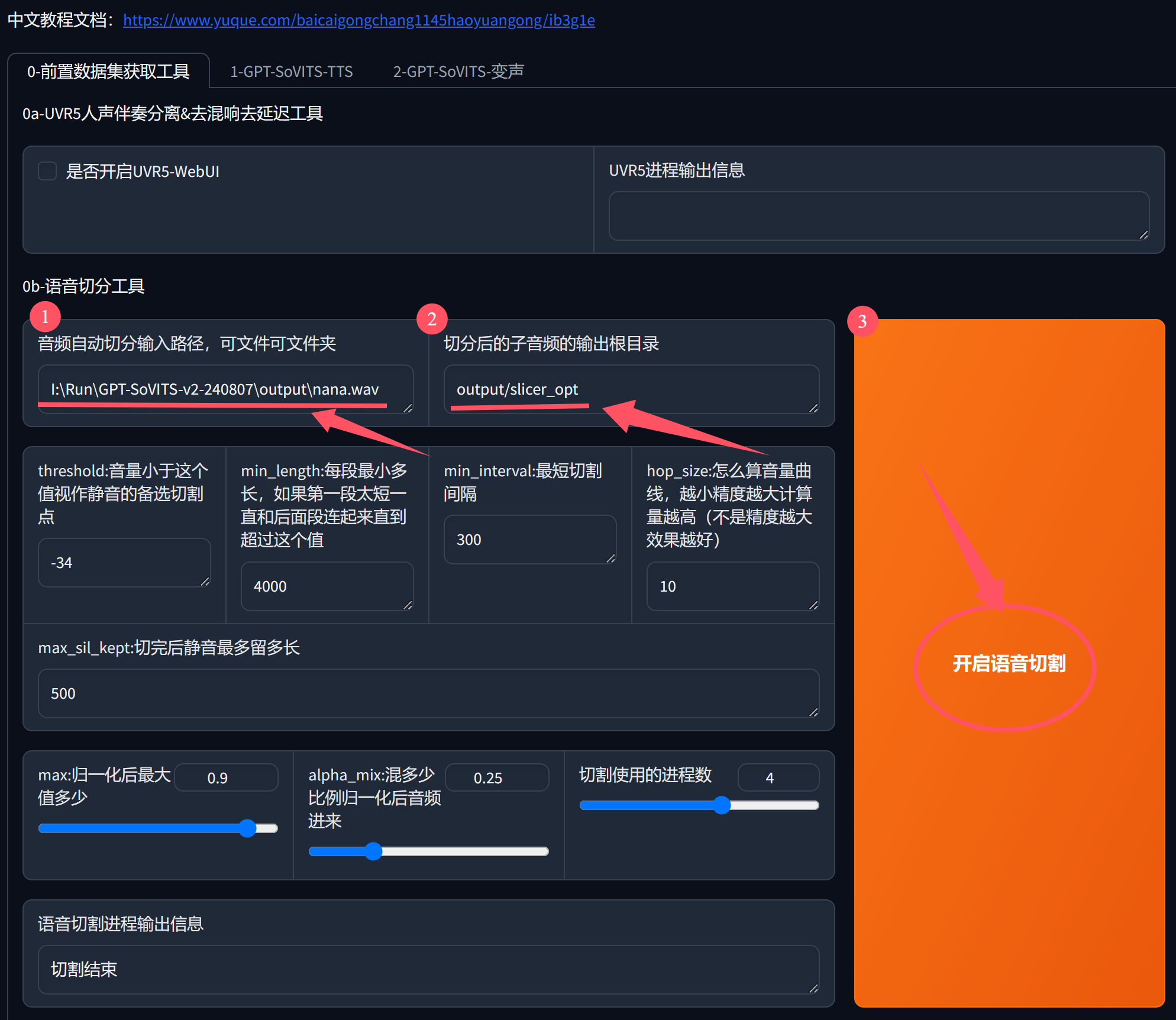
Task: Click the min_length field showing 4000
Action: tap(327, 586)
